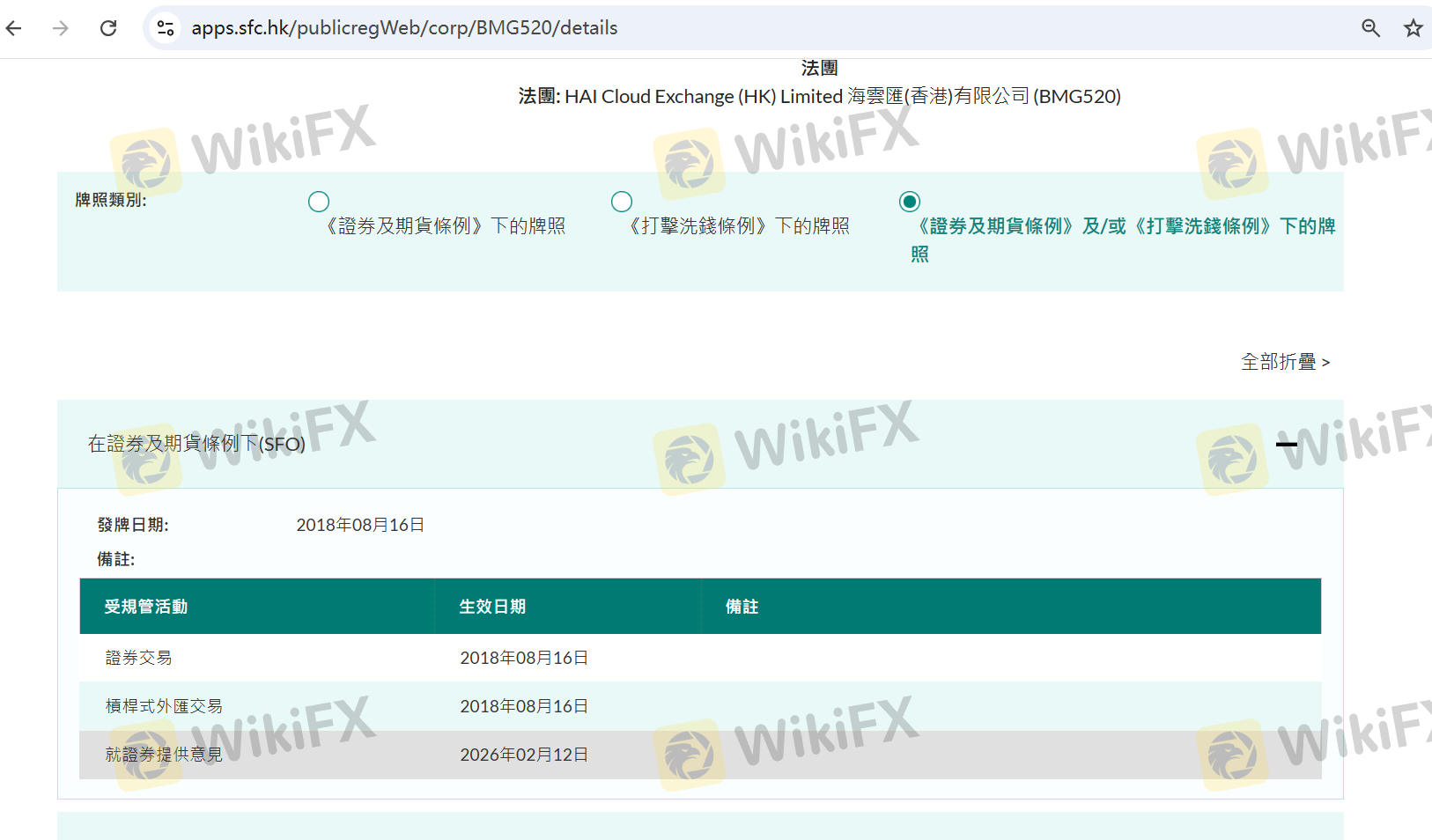Click the 備註 column header
Screen dimensions: 1432x840
[x=742, y=607]
